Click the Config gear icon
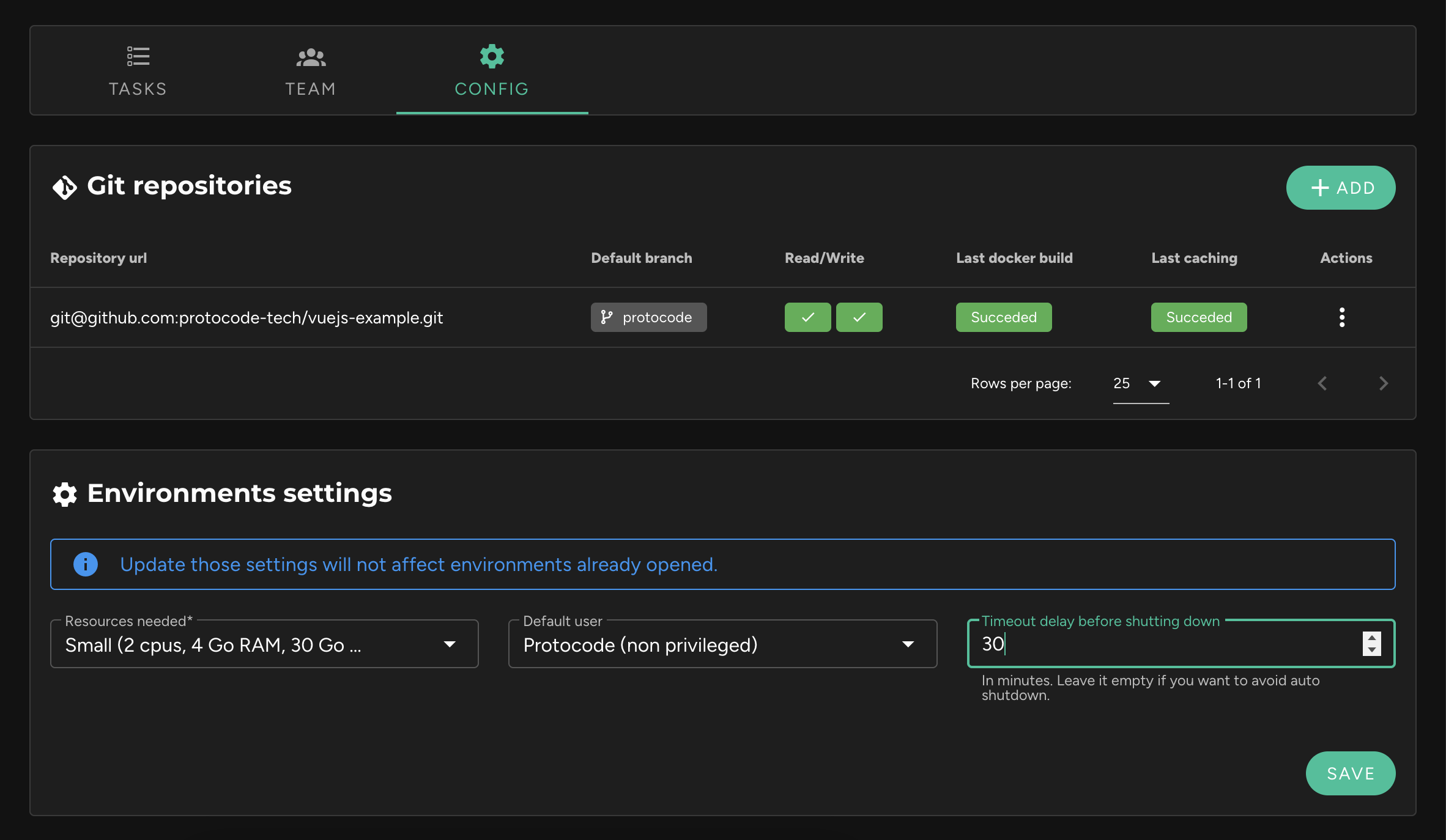 coord(492,56)
